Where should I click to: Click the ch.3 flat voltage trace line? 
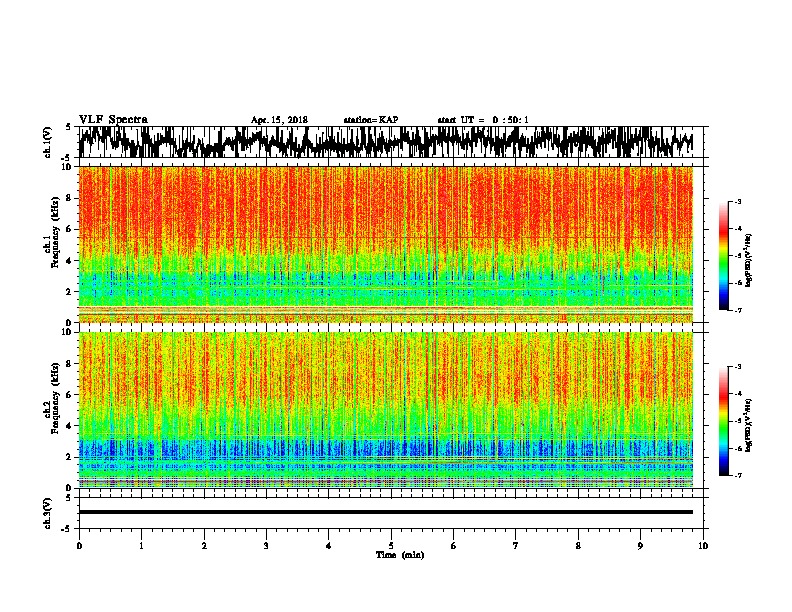[x=386, y=512]
